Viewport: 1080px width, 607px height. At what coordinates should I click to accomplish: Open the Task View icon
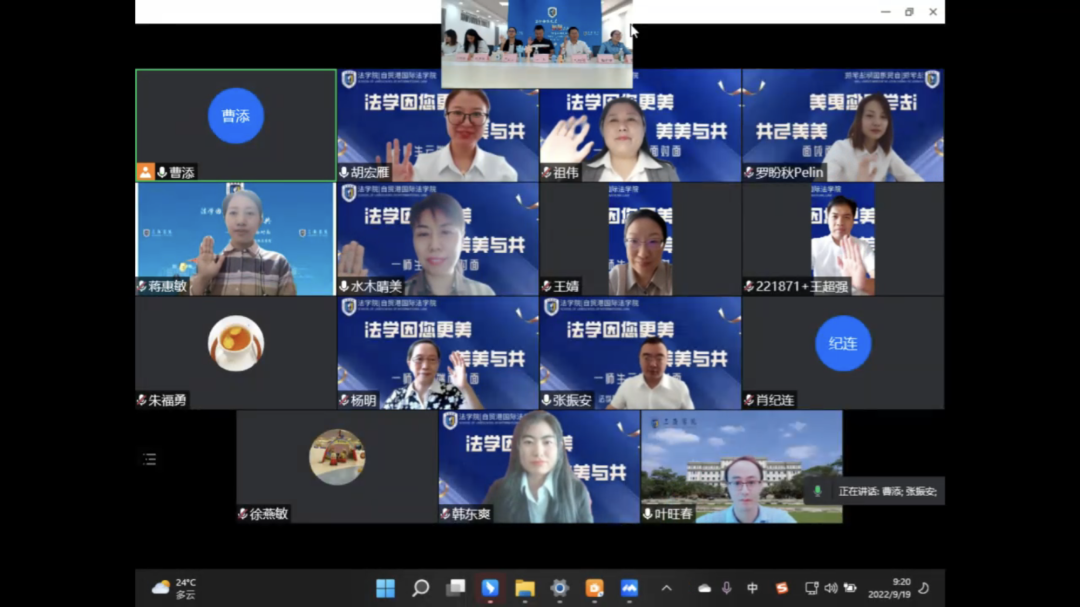tap(454, 588)
